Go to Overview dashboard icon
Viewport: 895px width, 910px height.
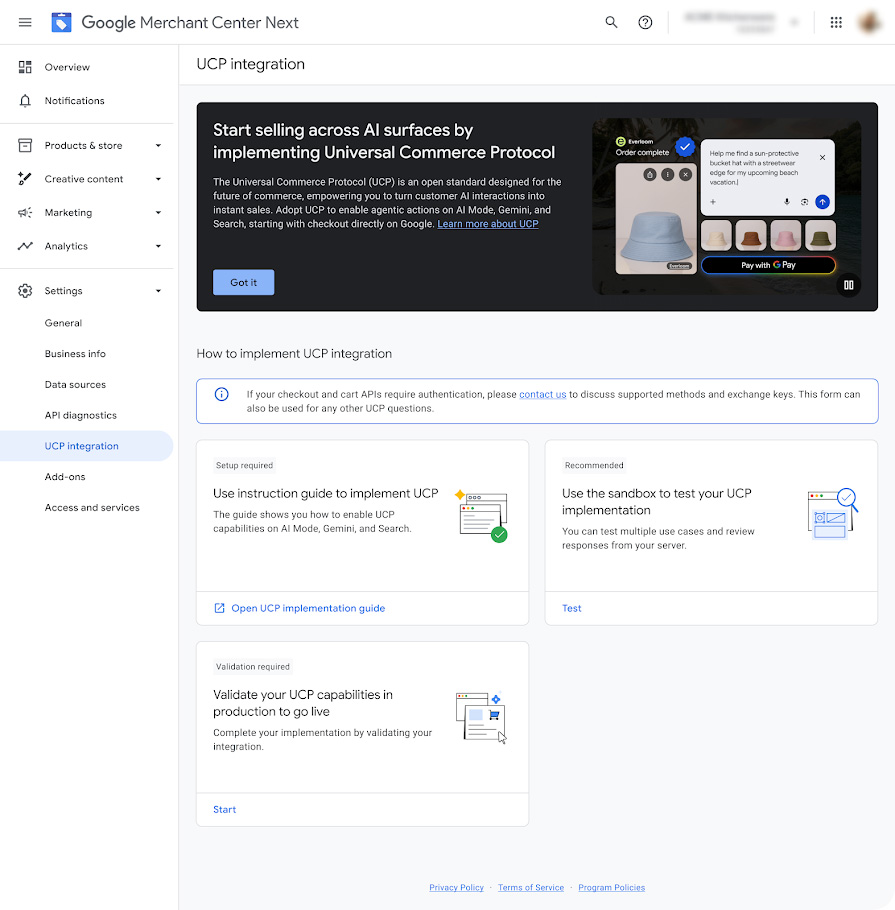coord(25,67)
